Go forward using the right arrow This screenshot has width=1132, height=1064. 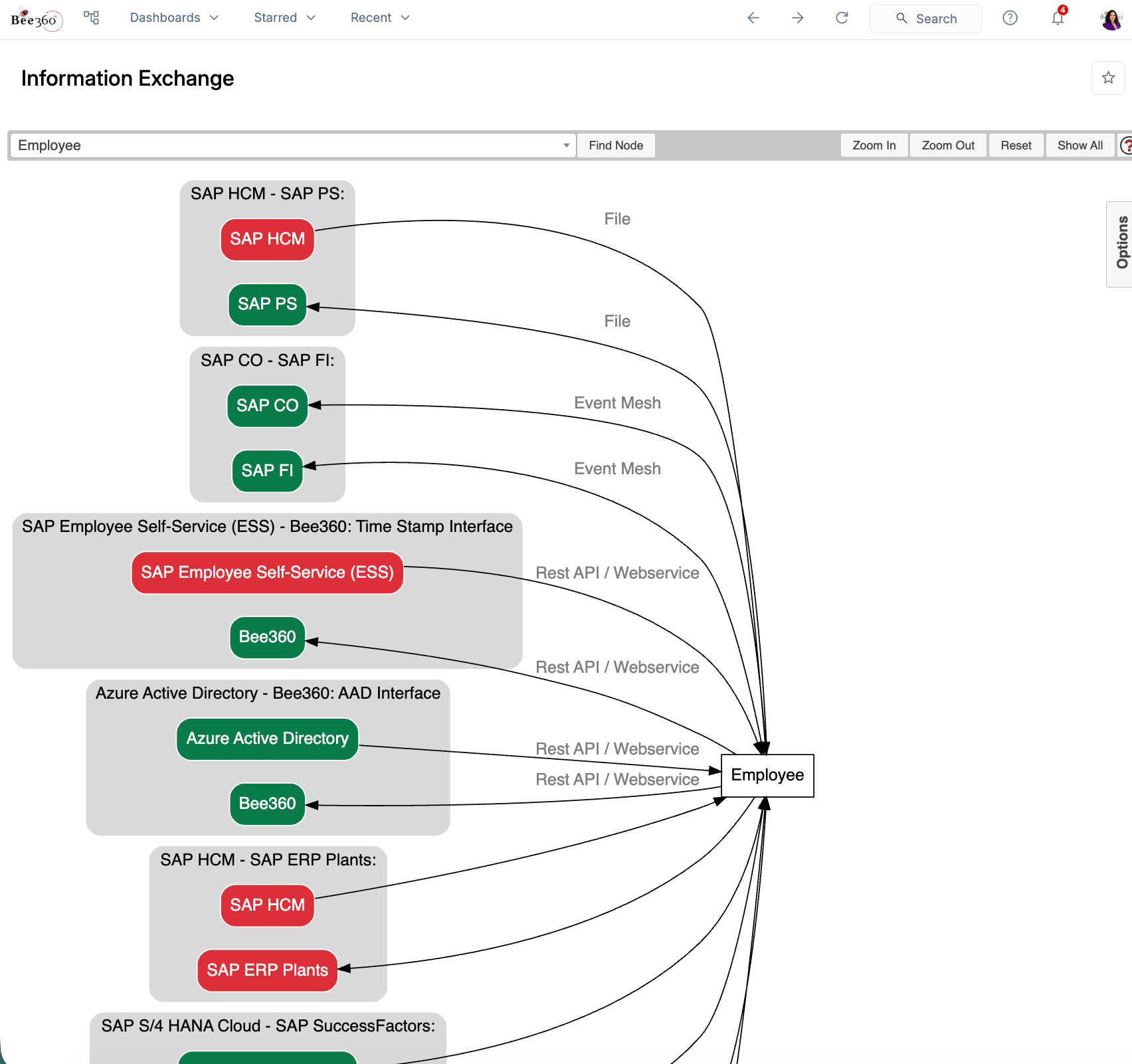point(798,18)
